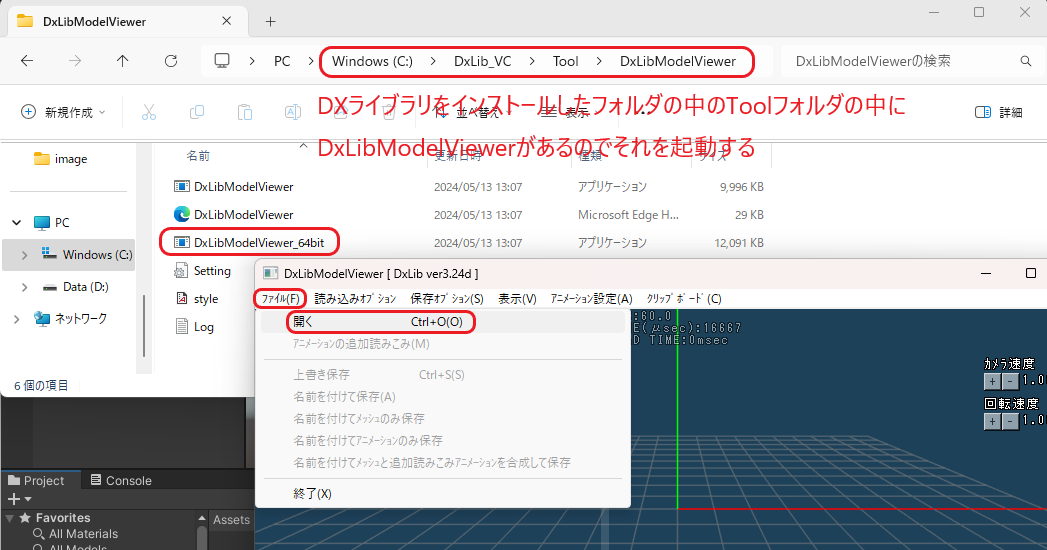Open the 読み込みオプション menu
Viewport: 1047px width, 550px height.
point(355,298)
